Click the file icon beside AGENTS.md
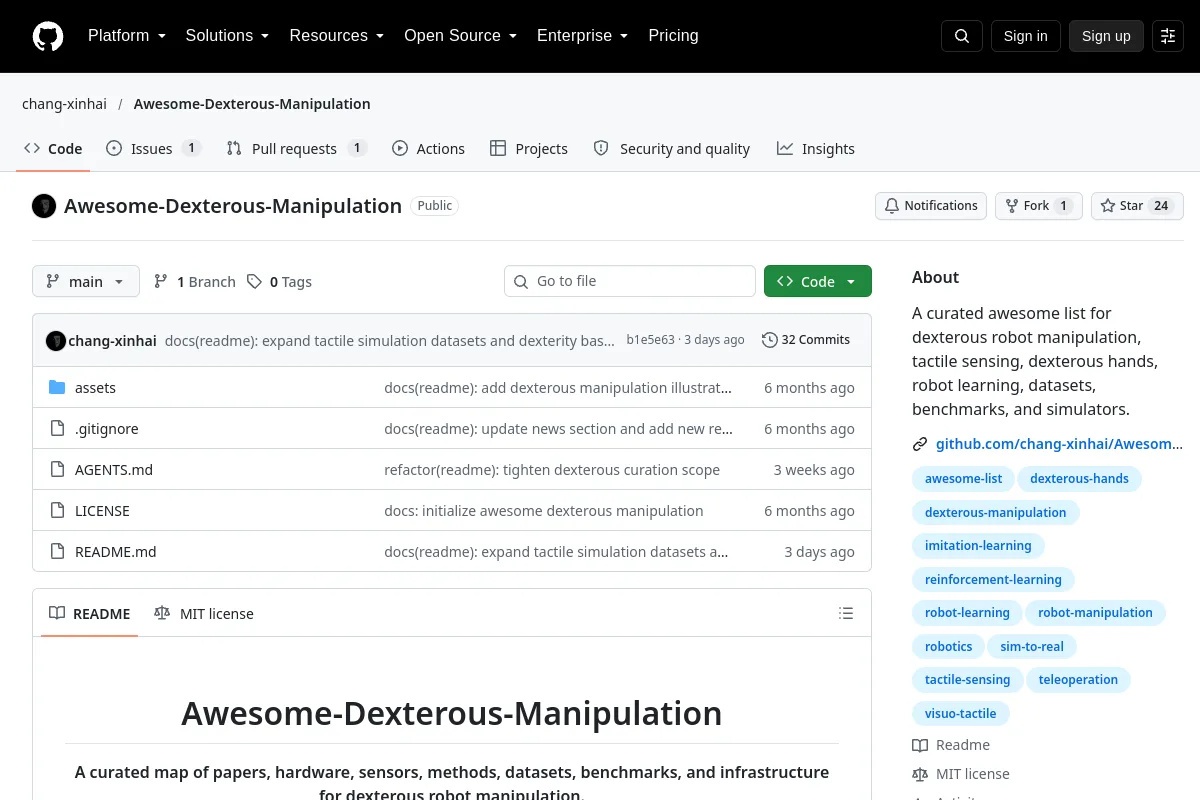Screen dimensions: 1200x800 point(57,470)
